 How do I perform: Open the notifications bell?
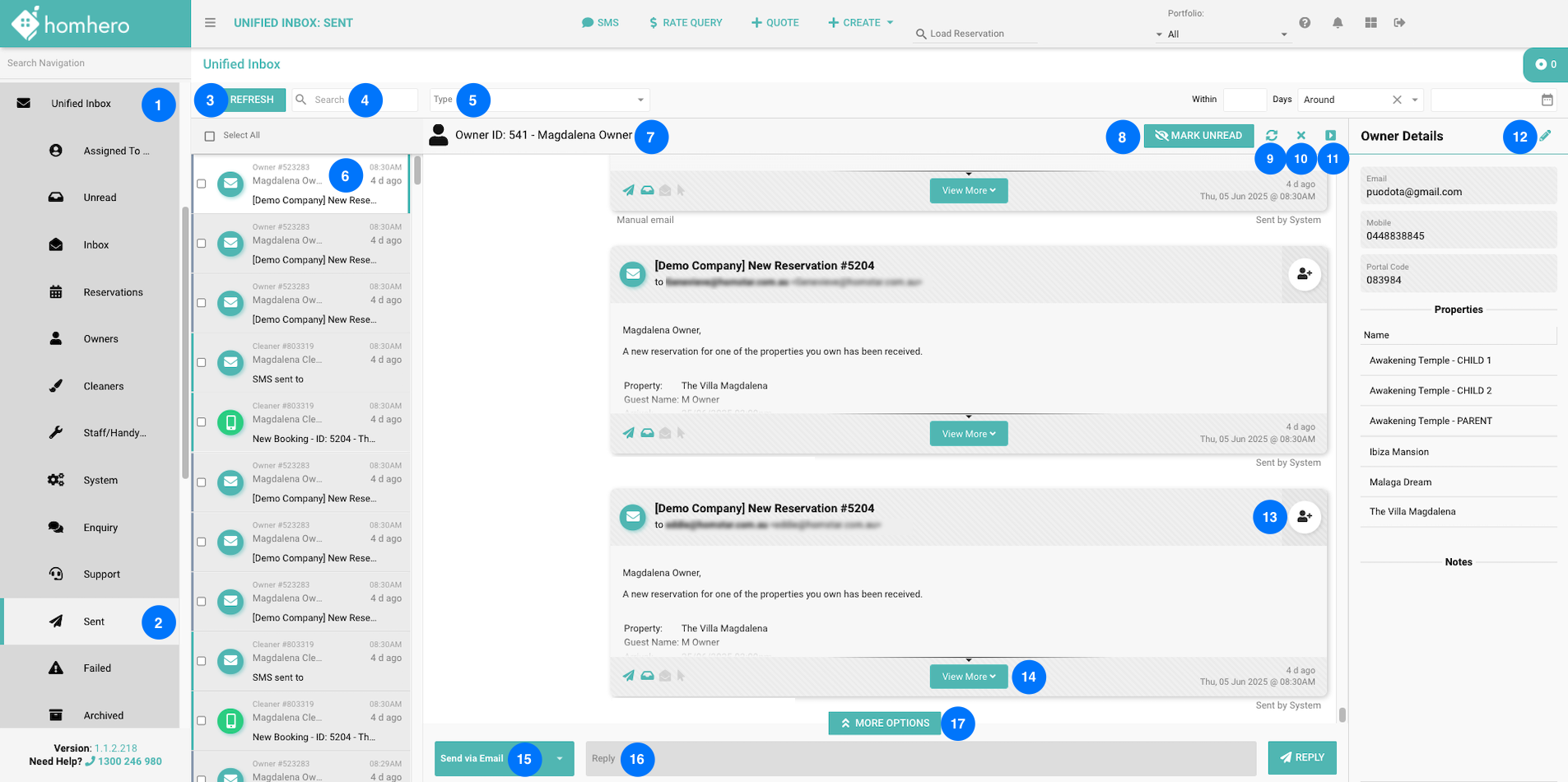1338,23
